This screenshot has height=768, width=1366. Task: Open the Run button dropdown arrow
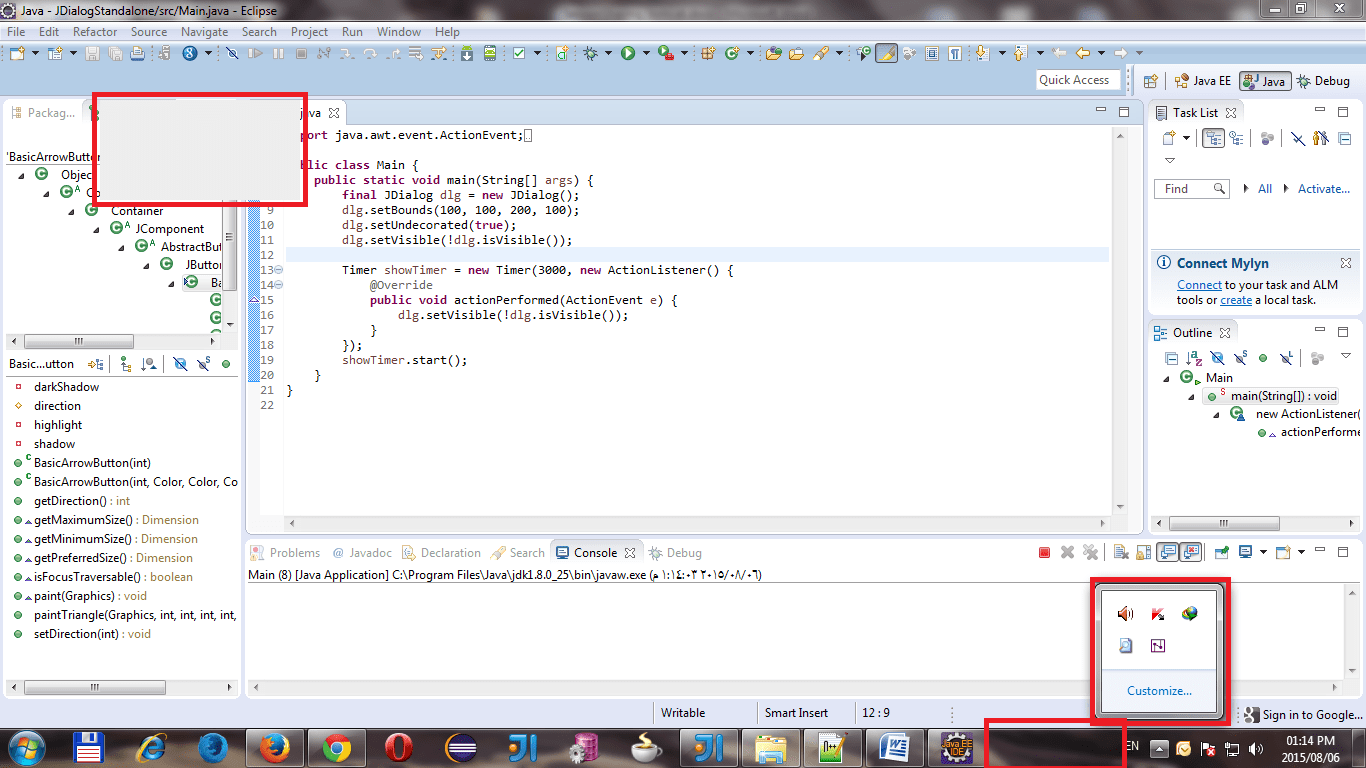[645, 52]
